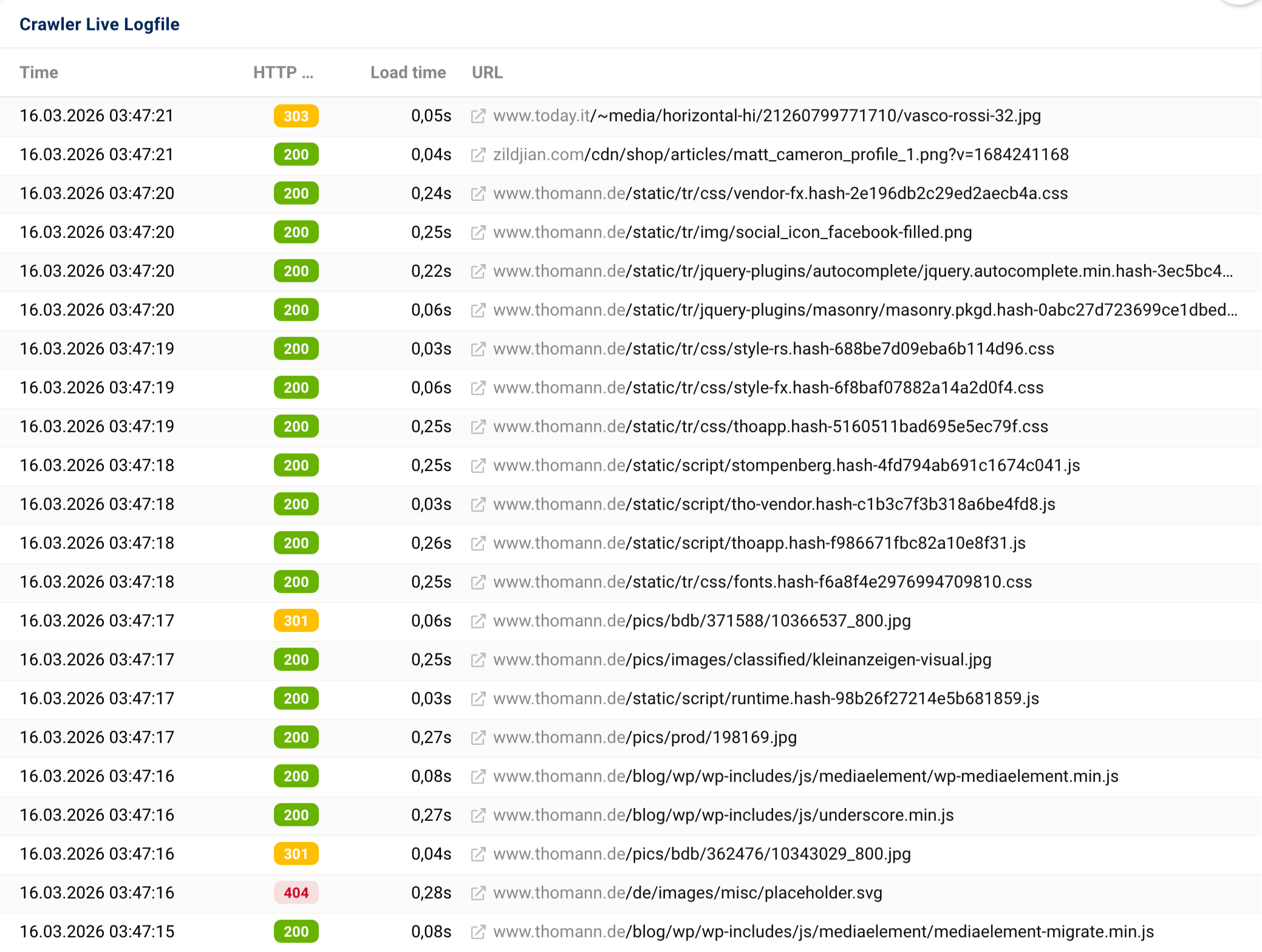Screen dimensions: 1262x952
Task: Open the runtime.hash JavaScript file link
Action: tap(765, 699)
